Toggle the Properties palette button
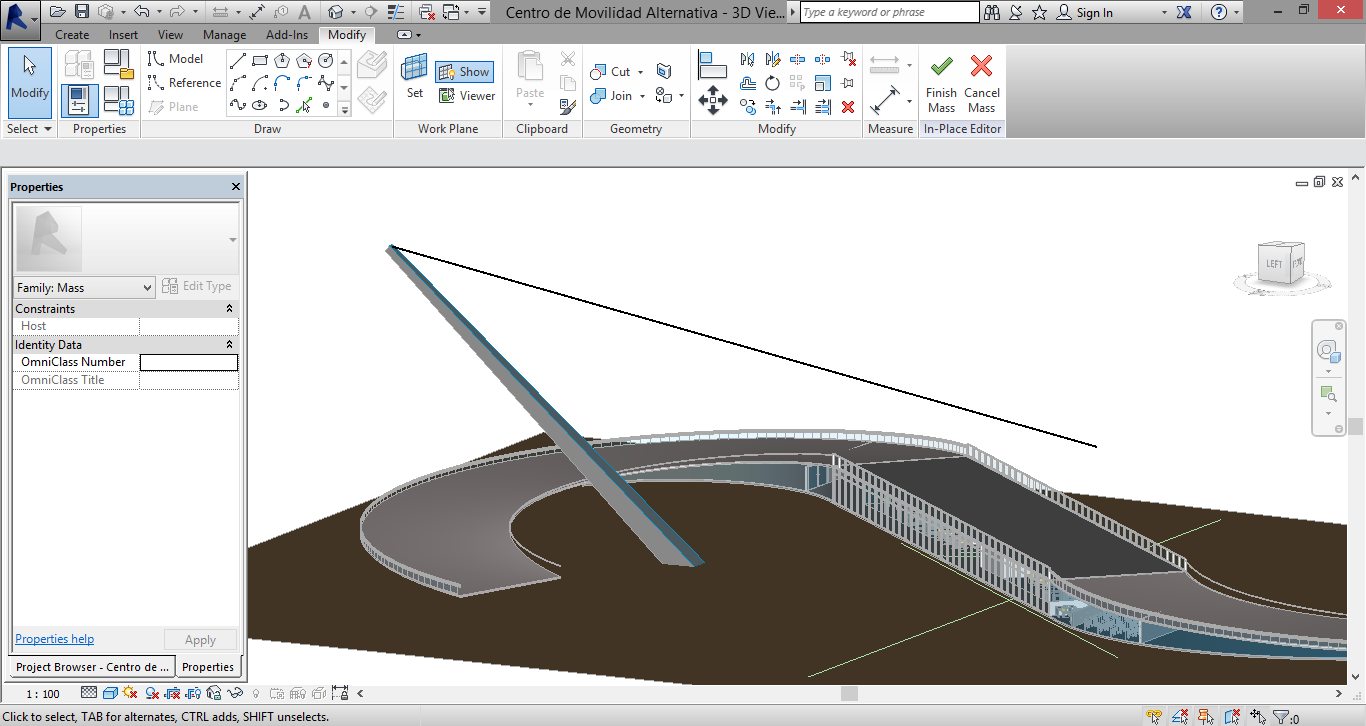The height and width of the screenshot is (726, 1366). click(79, 101)
